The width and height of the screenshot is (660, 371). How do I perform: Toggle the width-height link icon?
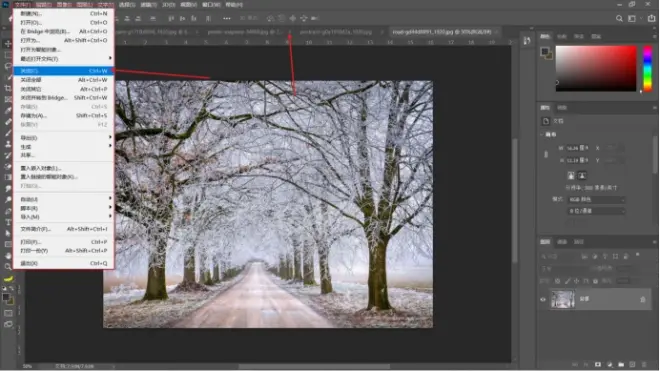tap(546, 154)
